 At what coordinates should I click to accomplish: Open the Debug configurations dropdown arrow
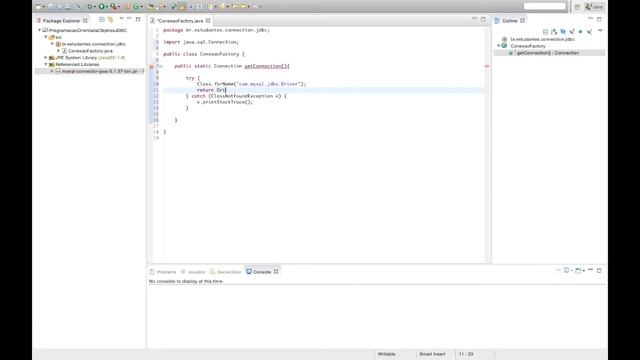tap(95, 7)
